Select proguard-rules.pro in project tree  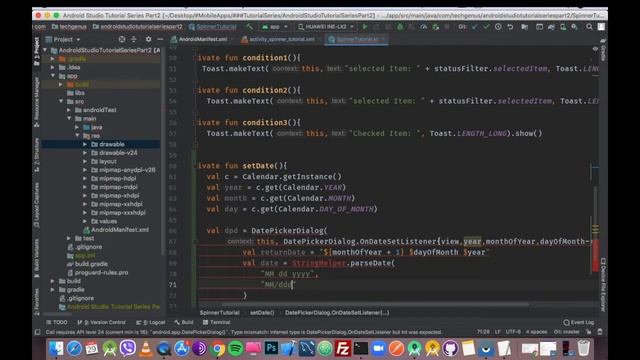[x=98, y=273]
